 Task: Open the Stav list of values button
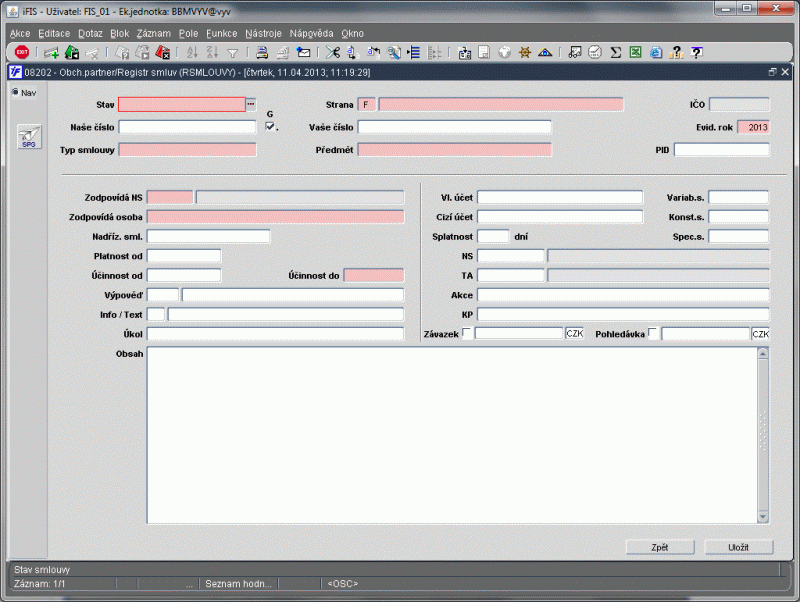251,105
